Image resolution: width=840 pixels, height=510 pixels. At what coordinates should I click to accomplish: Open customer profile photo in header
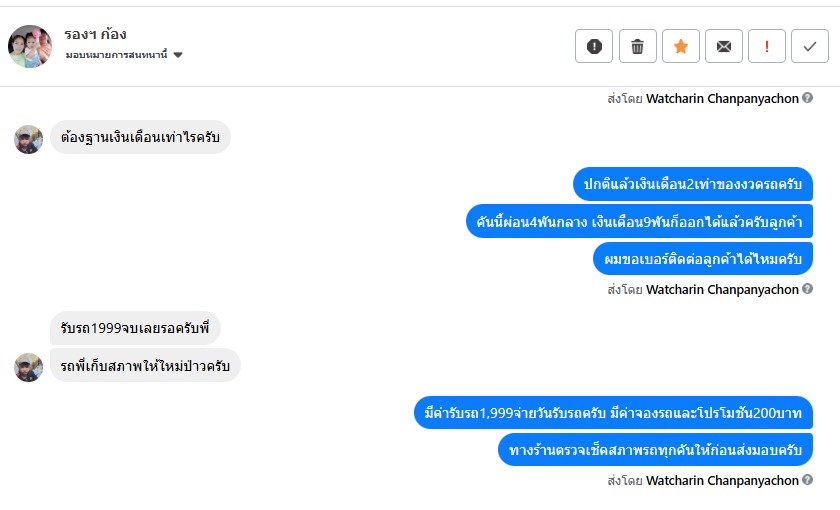[30, 46]
